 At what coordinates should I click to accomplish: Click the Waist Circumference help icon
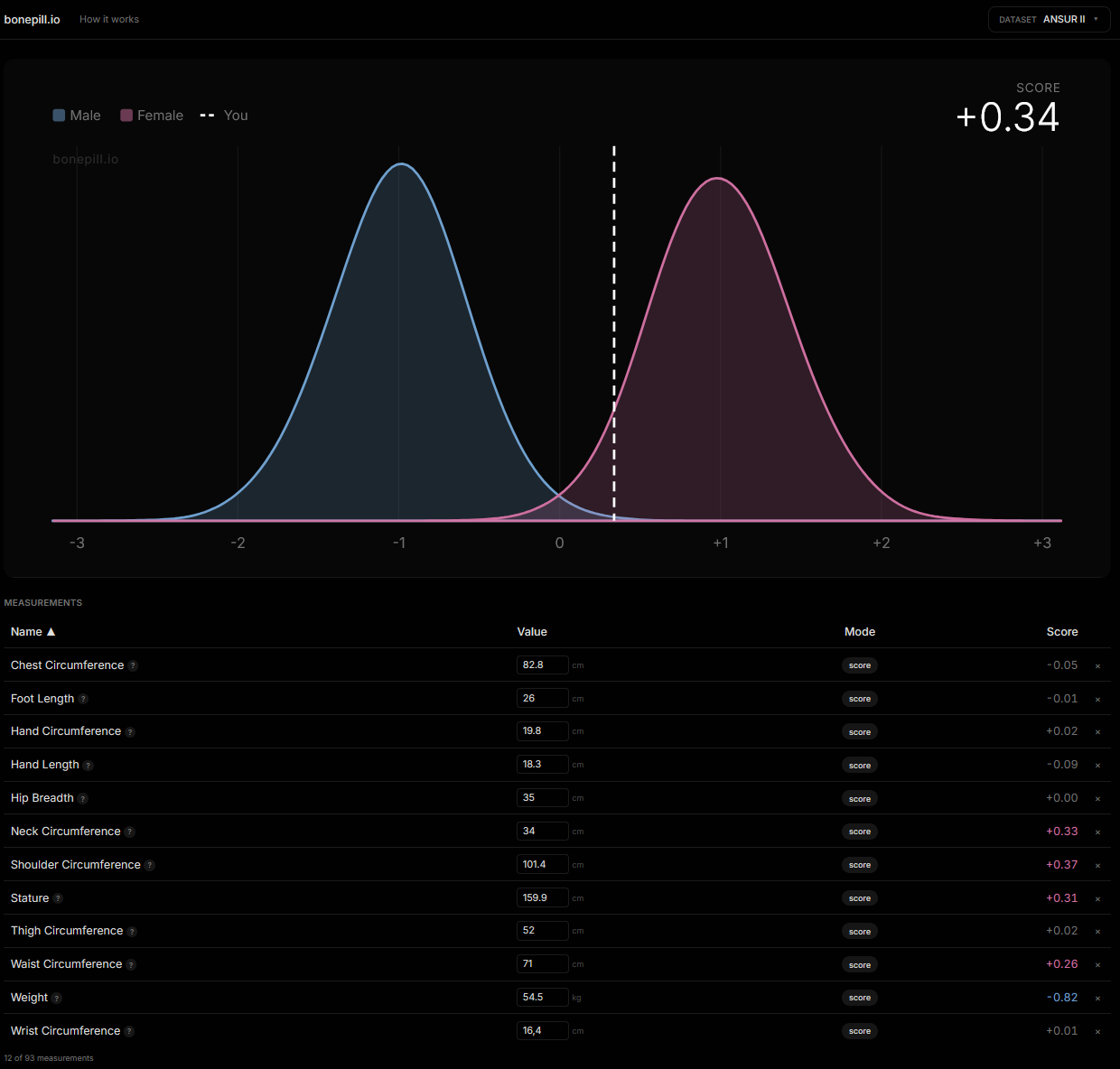[x=131, y=965]
